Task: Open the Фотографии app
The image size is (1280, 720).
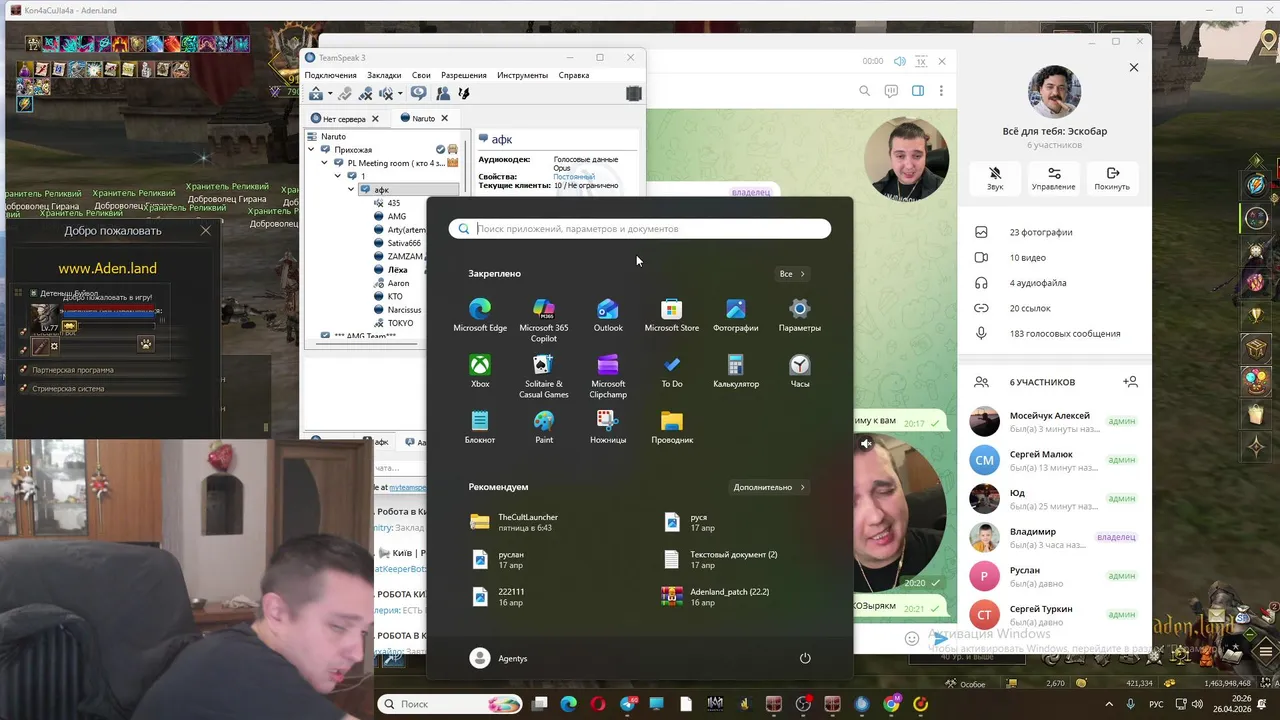Action: (x=736, y=314)
